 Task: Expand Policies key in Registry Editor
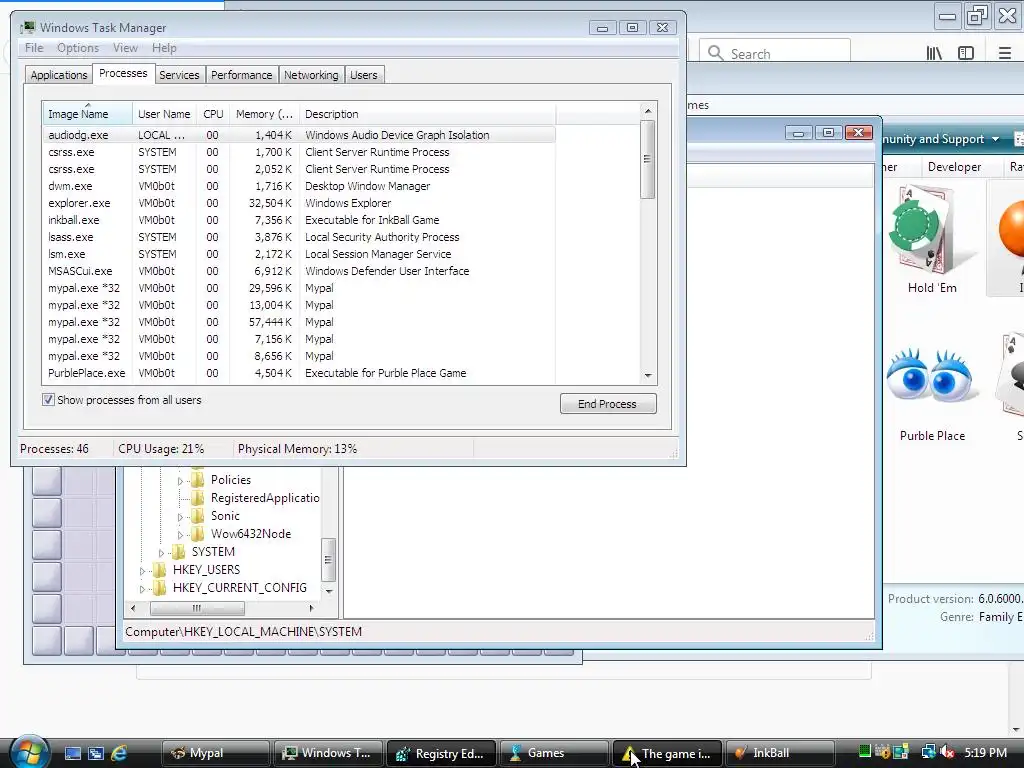point(180,481)
